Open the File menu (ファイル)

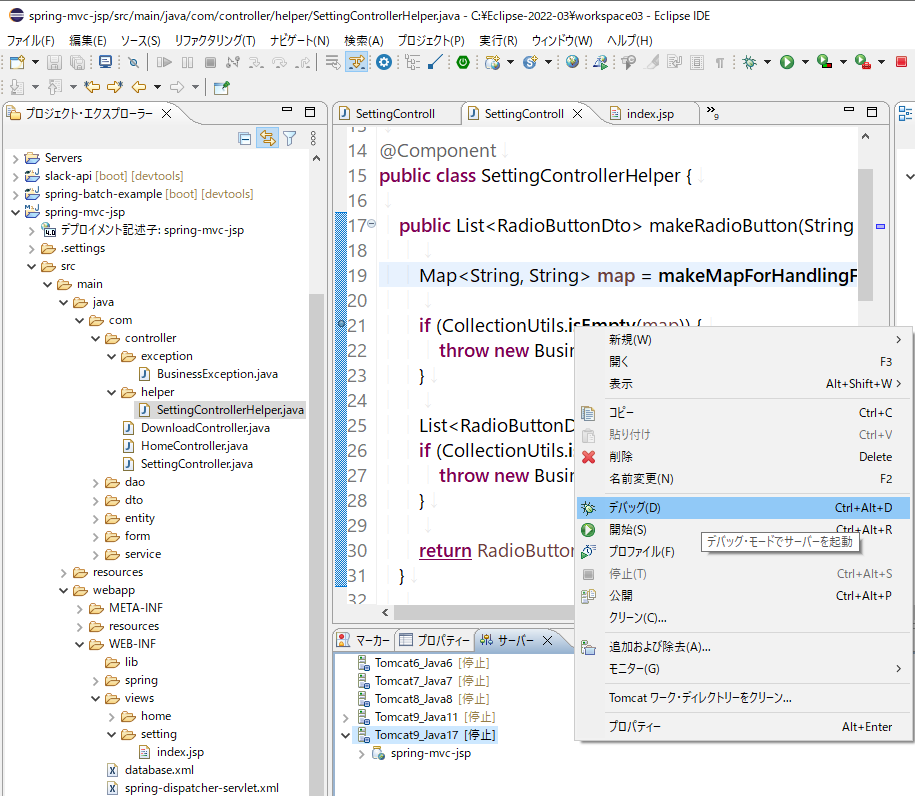pos(30,40)
